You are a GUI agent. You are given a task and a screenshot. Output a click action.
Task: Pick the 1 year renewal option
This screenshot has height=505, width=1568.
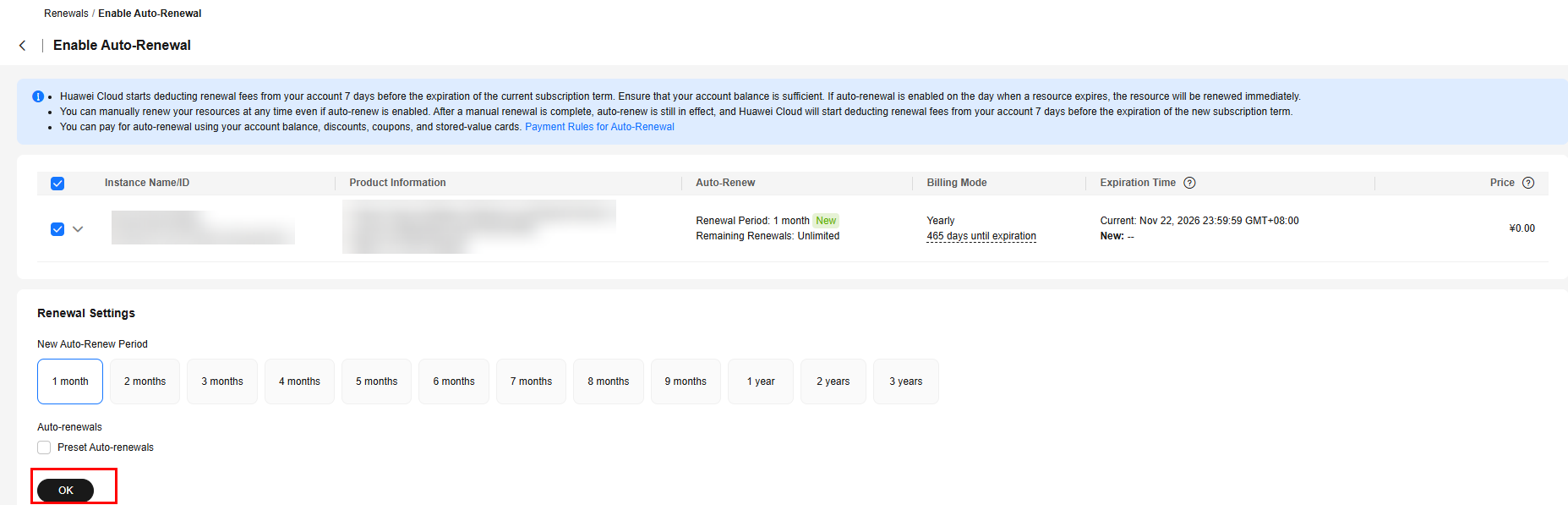(x=761, y=381)
